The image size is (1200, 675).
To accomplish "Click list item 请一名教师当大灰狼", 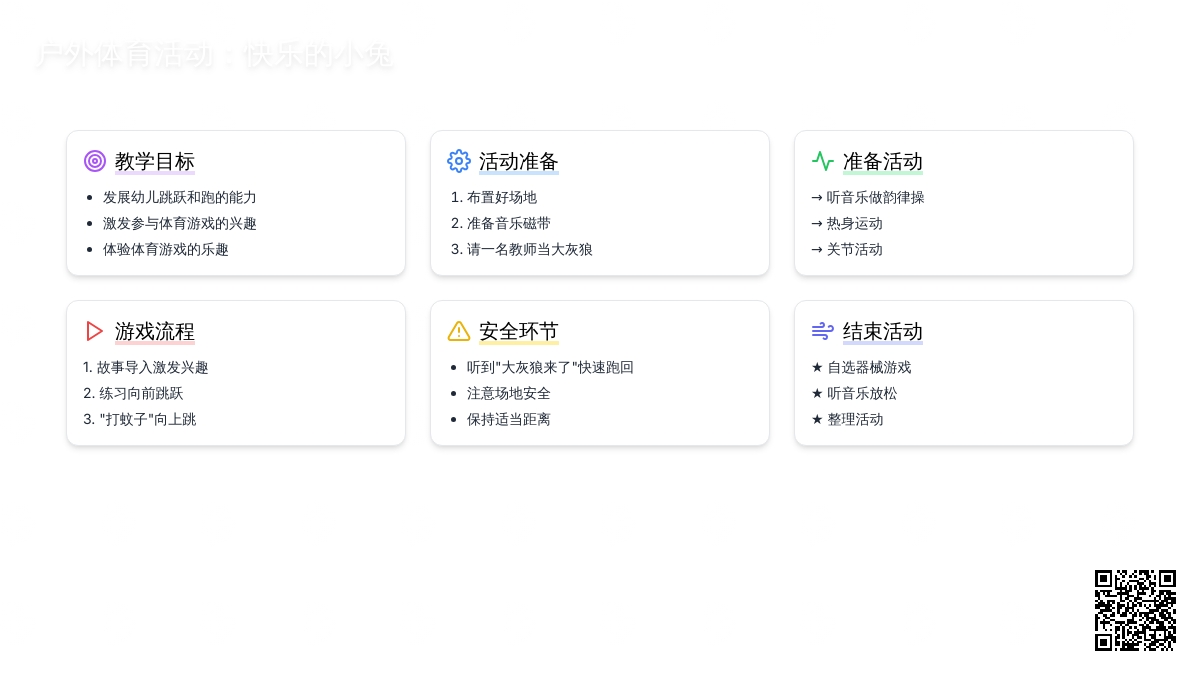I will (x=530, y=250).
